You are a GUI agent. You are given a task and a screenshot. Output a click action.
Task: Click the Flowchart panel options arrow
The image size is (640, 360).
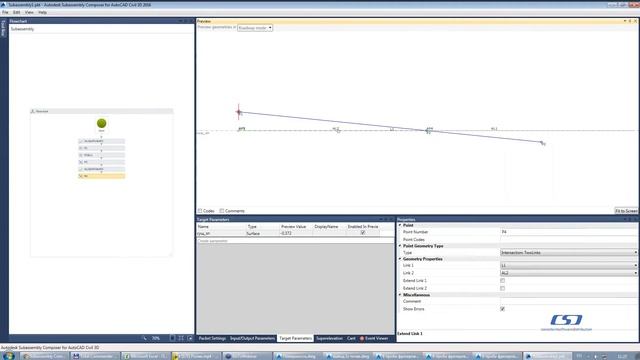(x=180, y=21)
